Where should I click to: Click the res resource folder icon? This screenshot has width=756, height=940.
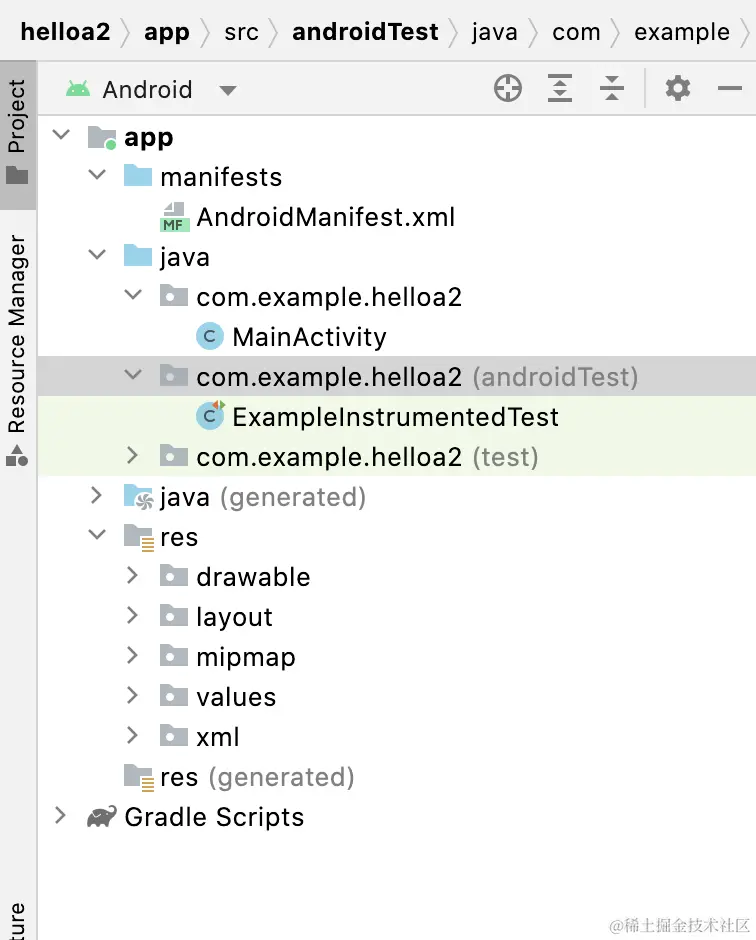click(138, 537)
